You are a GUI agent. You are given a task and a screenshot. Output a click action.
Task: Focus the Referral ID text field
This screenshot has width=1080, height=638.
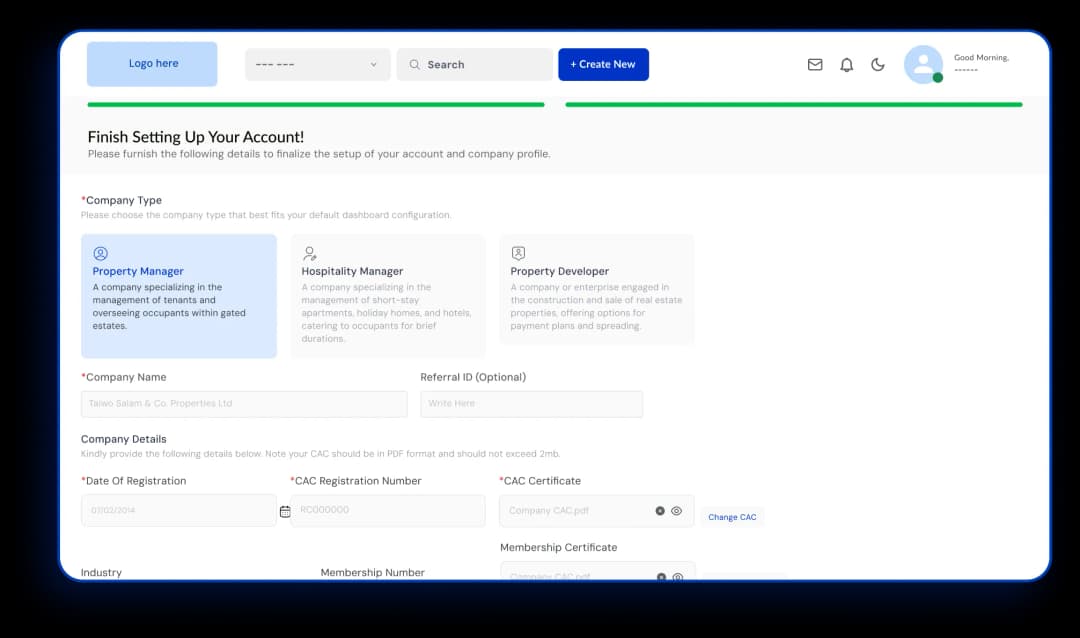click(531, 404)
